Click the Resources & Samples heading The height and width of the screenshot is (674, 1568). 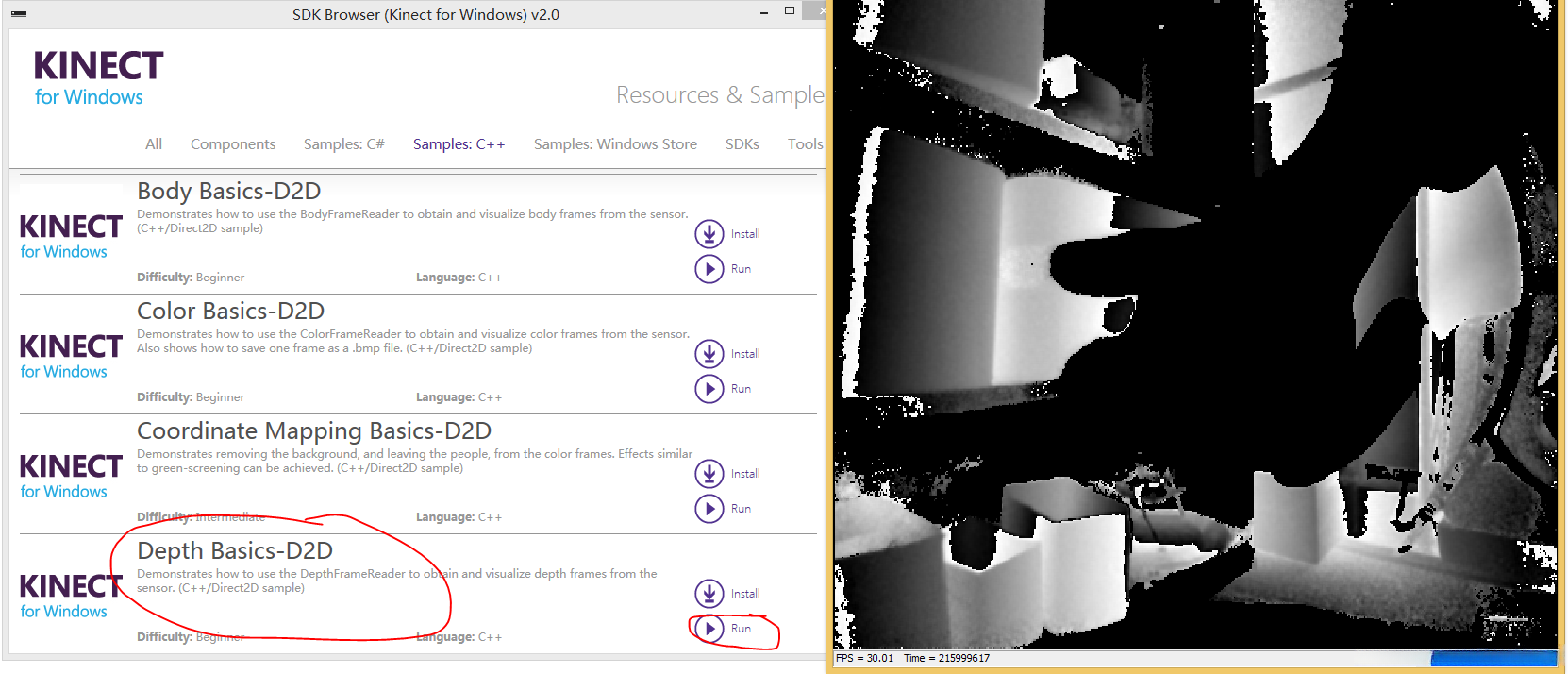click(720, 95)
